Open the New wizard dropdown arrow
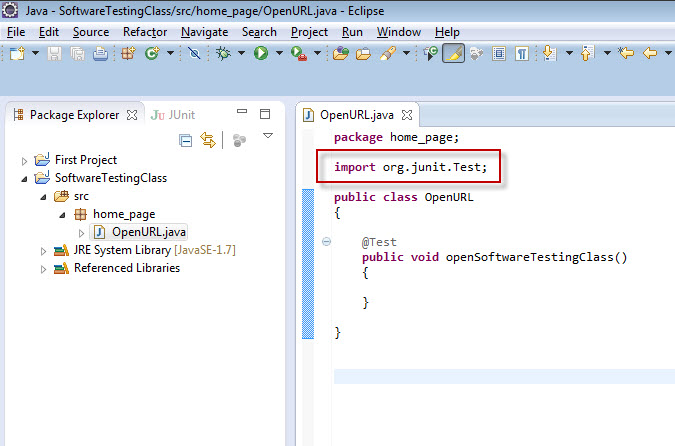This screenshot has width=675, height=446. pyautogui.click(x=35, y=53)
